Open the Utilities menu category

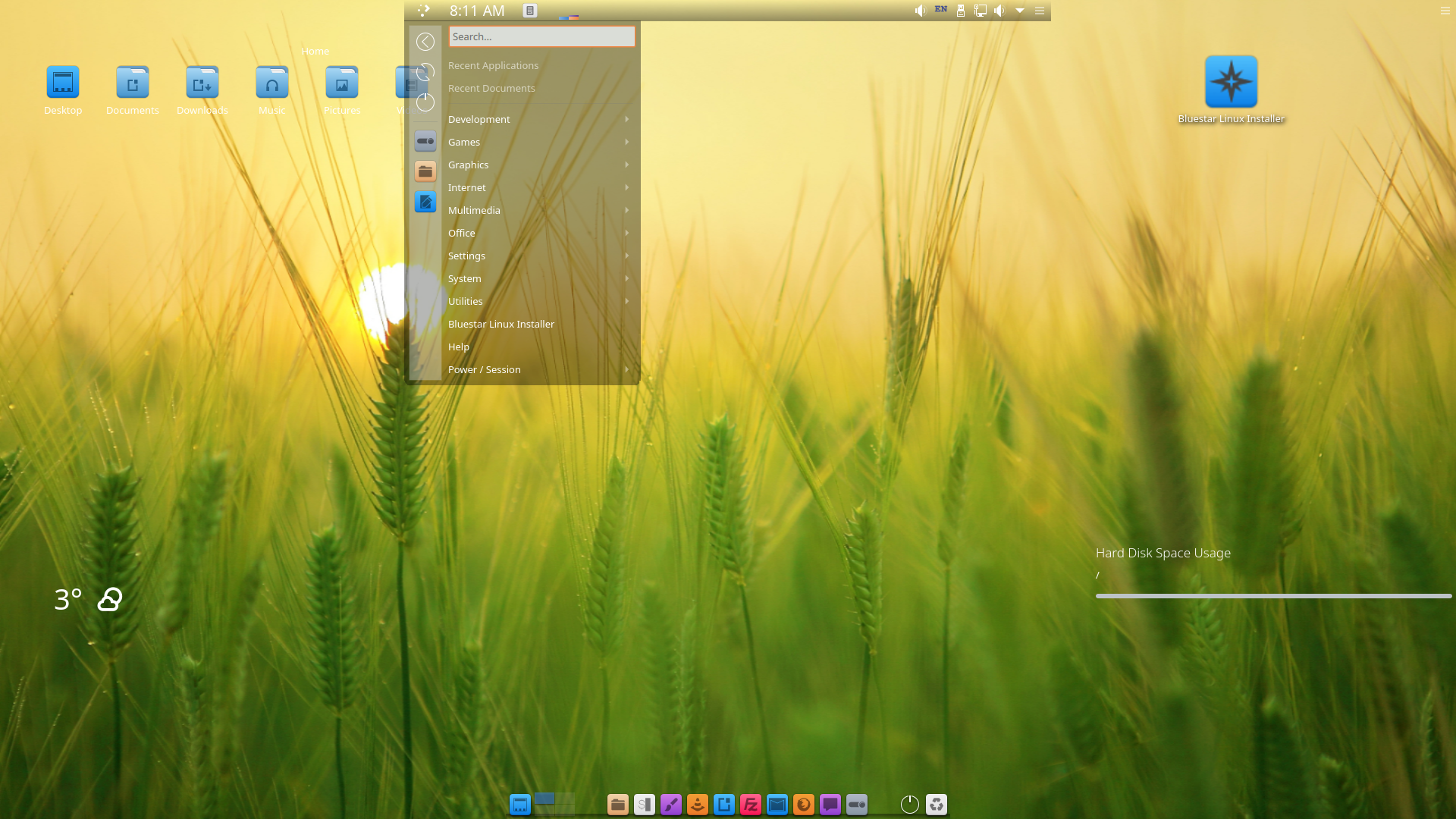pyautogui.click(x=539, y=301)
